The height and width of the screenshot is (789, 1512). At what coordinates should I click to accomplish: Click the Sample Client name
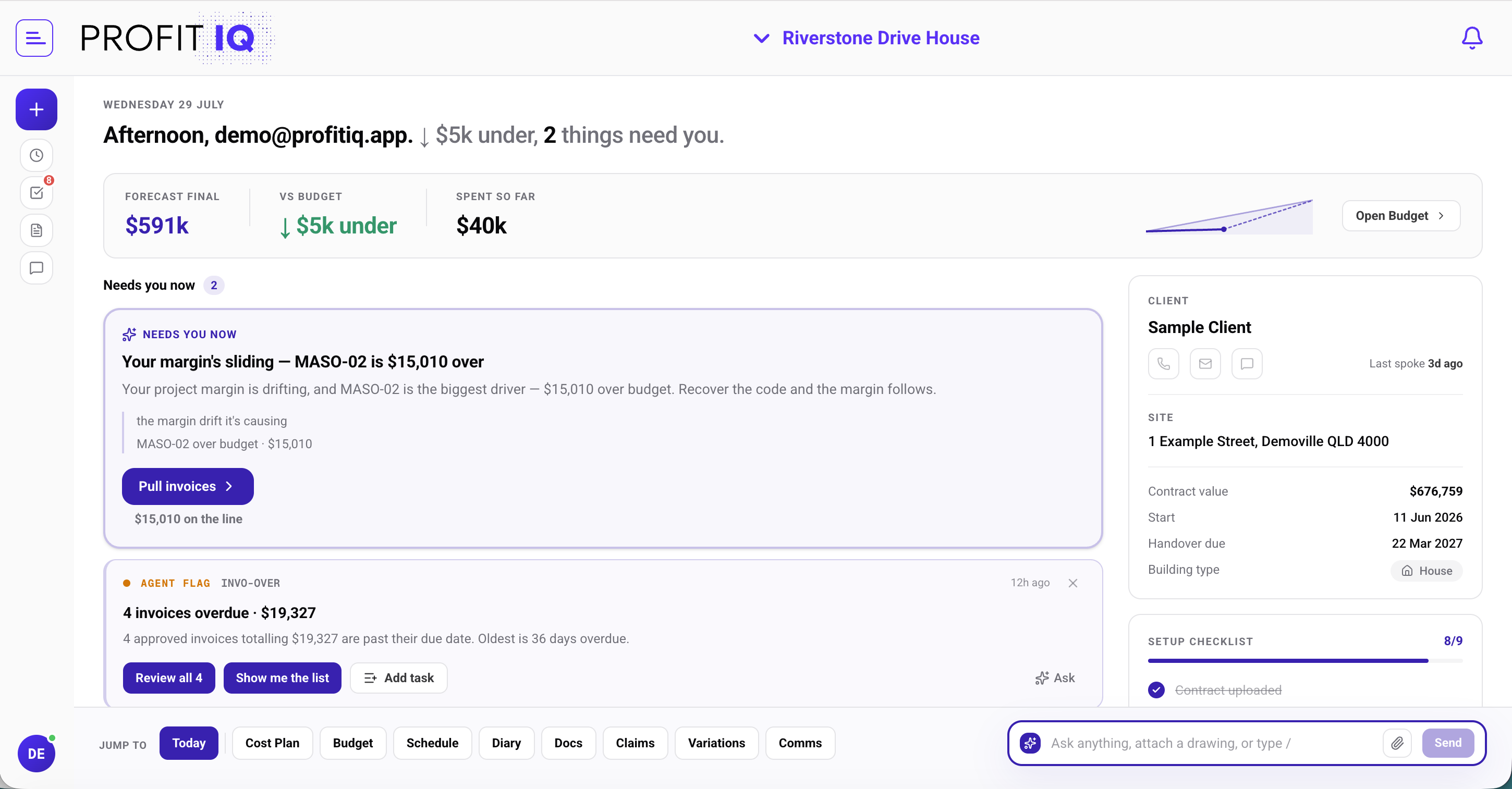[1199, 327]
